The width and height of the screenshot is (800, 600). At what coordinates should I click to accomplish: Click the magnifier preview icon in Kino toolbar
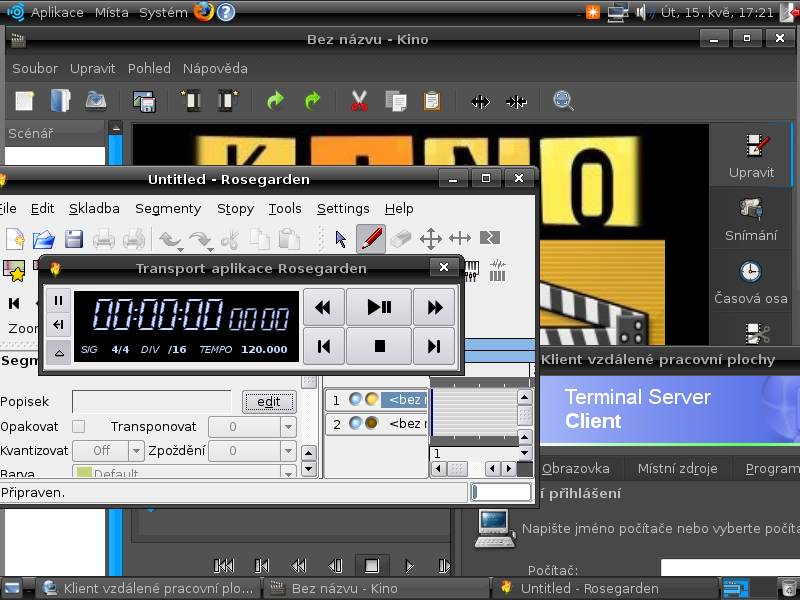[563, 101]
